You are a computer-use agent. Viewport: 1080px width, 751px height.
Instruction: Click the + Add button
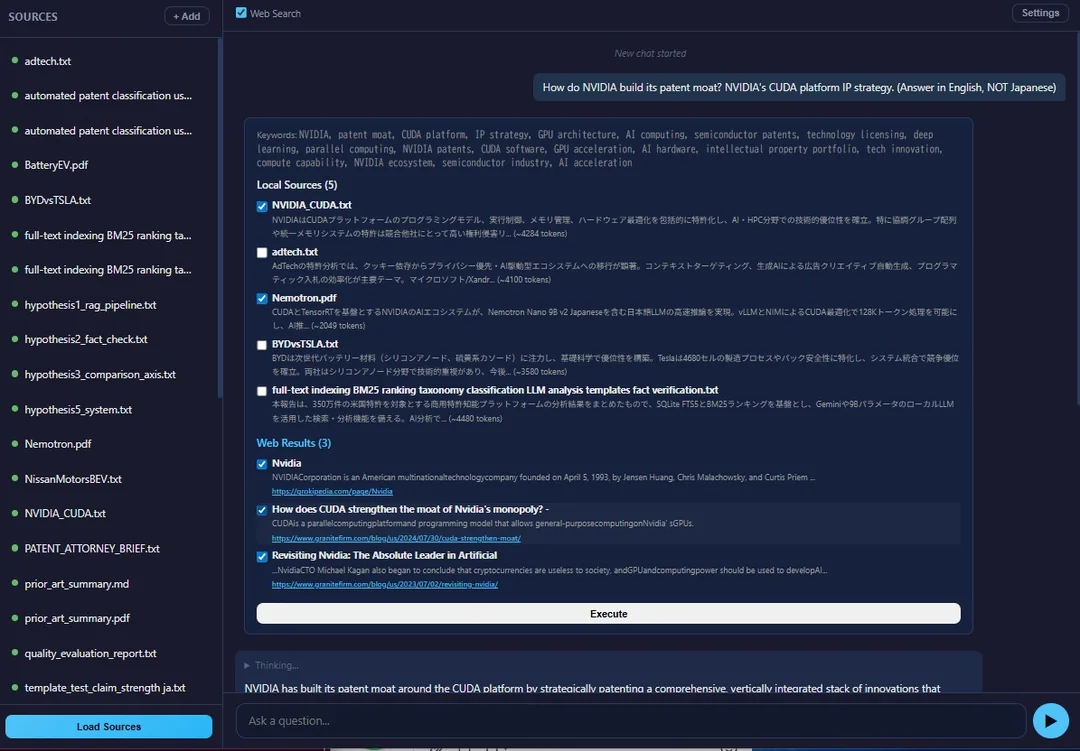(186, 16)
